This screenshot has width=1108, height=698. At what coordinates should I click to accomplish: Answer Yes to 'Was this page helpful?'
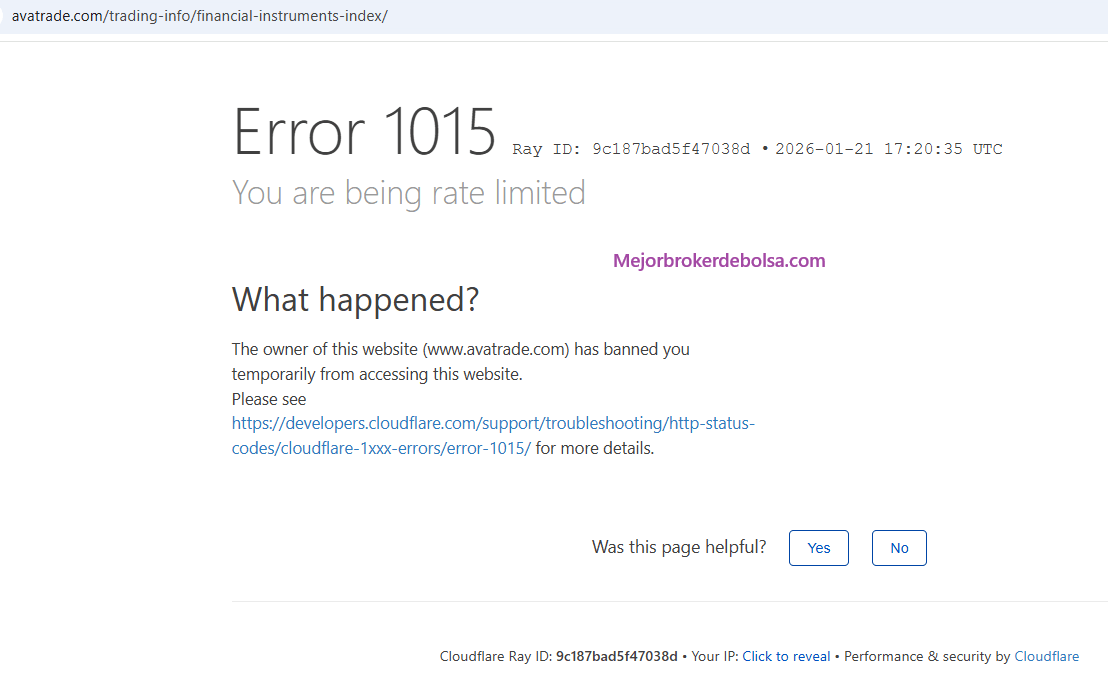818,548
